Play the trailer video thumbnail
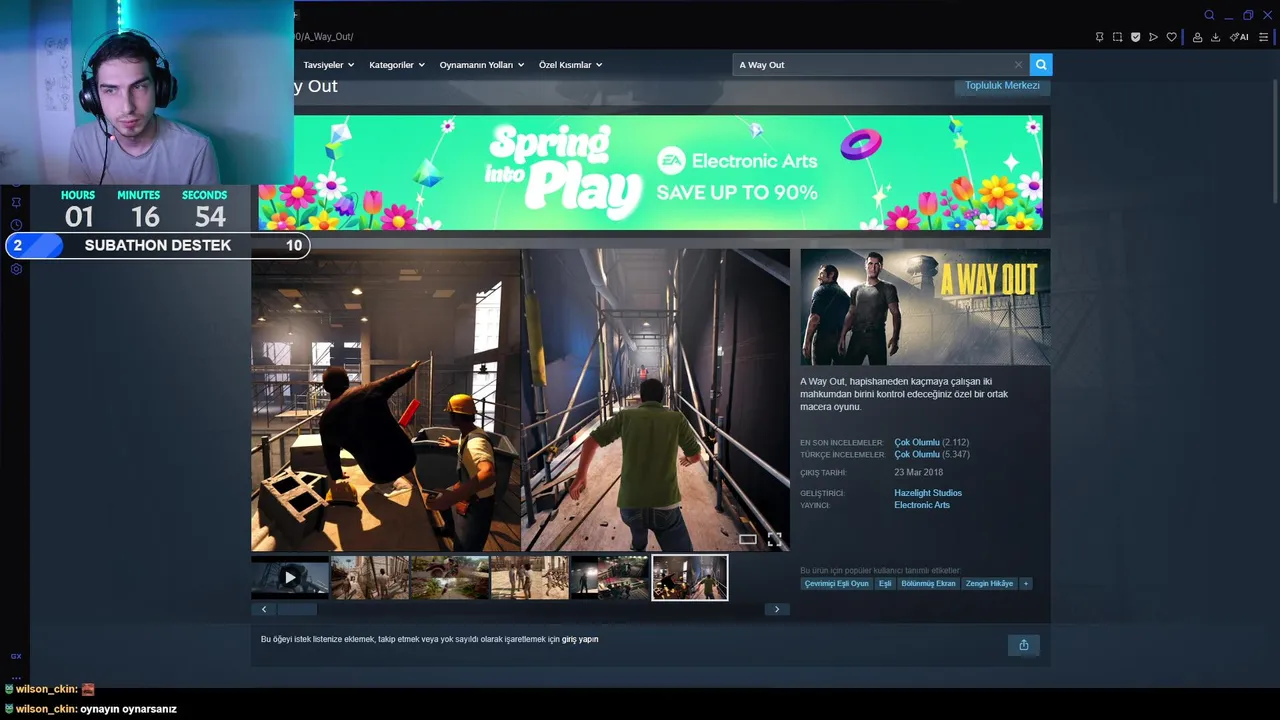Screen dimensions: 1280x720 [x=290, y=577]
